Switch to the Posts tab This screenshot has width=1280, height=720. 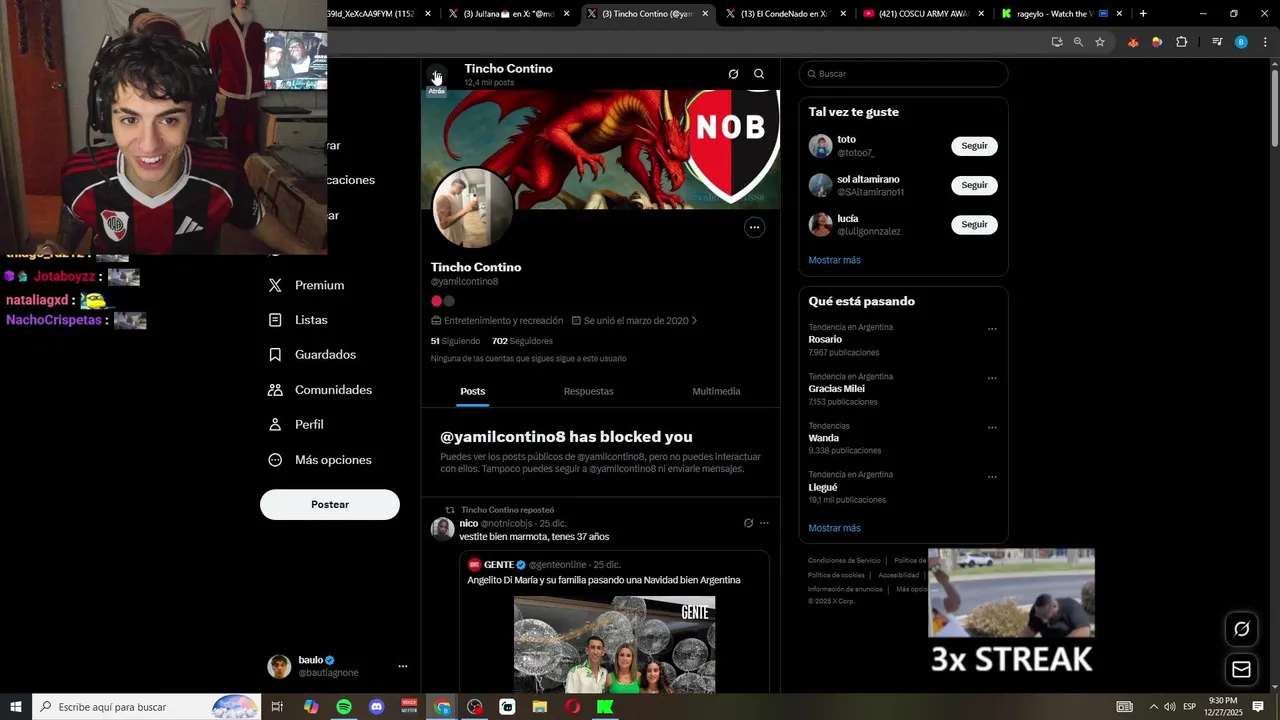click(473, 391)
